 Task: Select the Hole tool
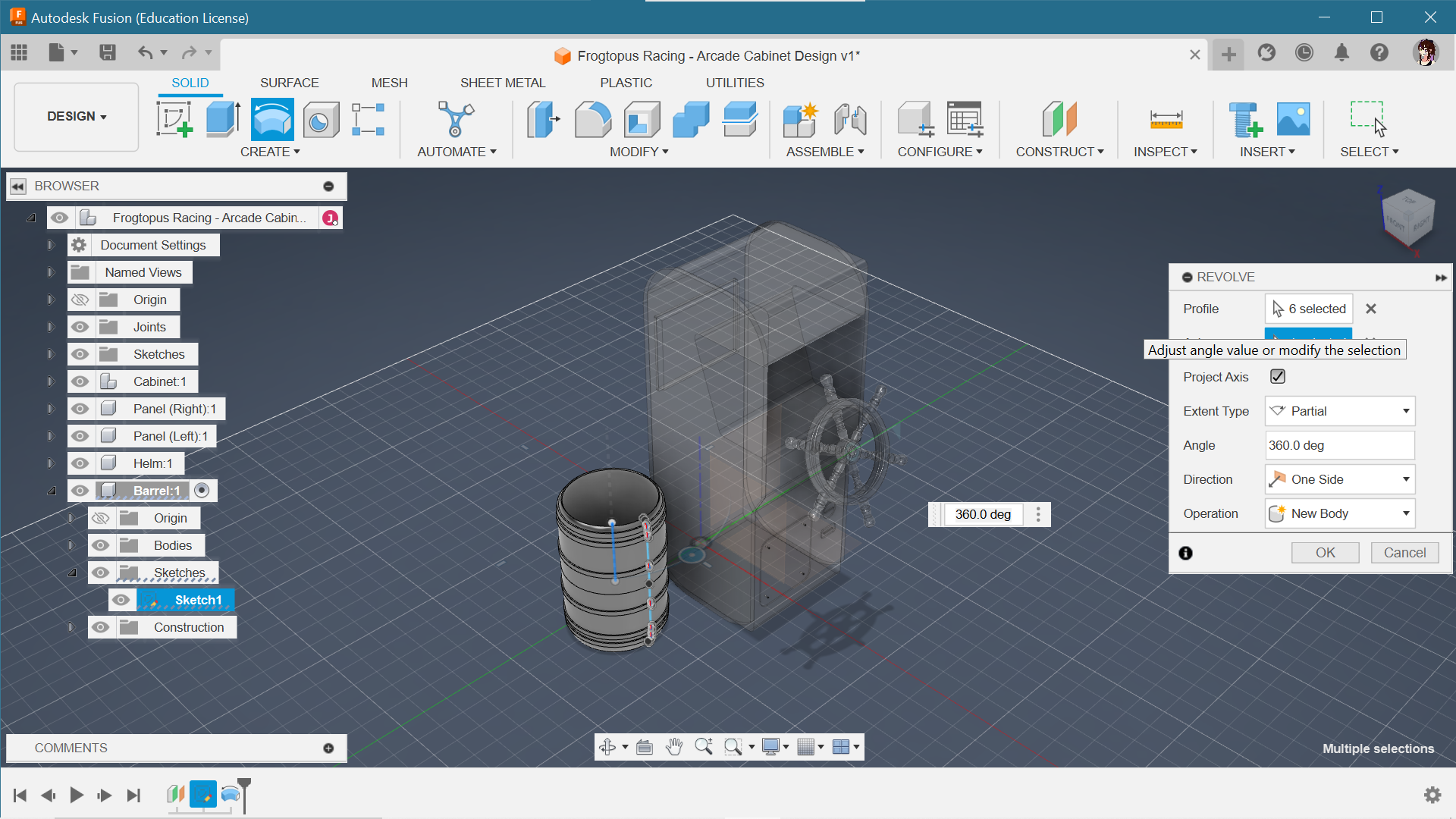321,119
